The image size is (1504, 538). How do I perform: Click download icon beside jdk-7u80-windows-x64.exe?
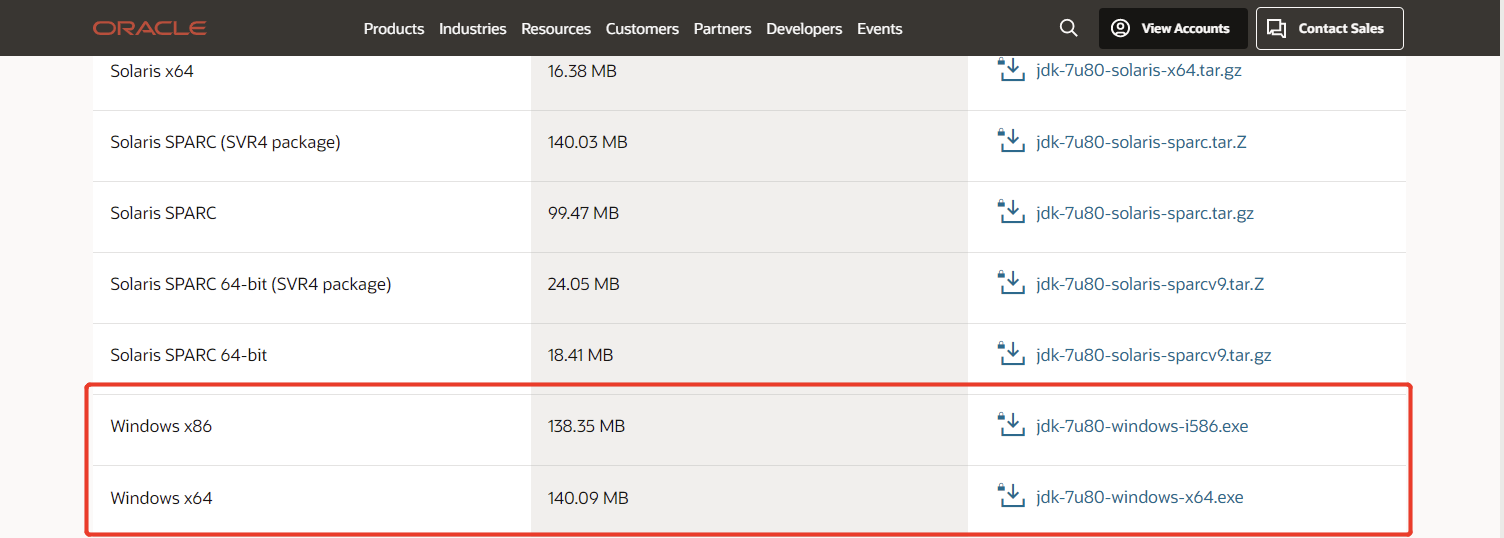1012,496
